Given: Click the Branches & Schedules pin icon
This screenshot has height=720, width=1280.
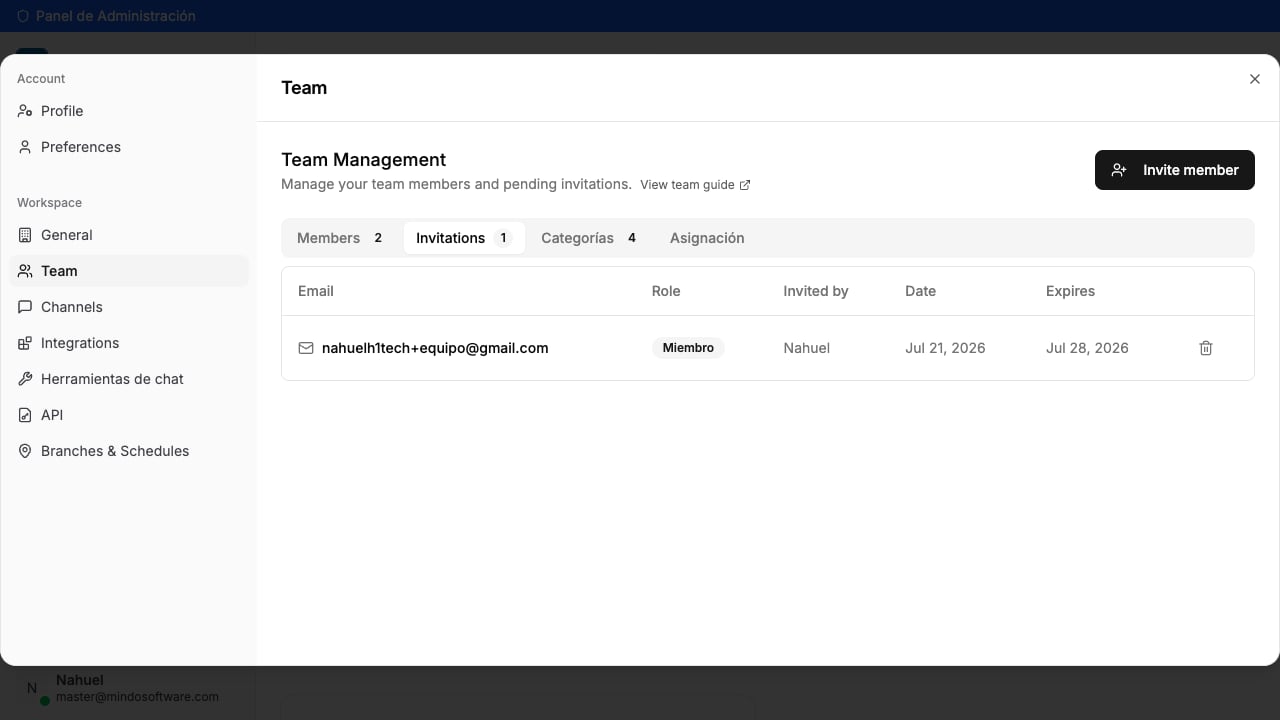Looking at the screenshot, I should point(25,451).
